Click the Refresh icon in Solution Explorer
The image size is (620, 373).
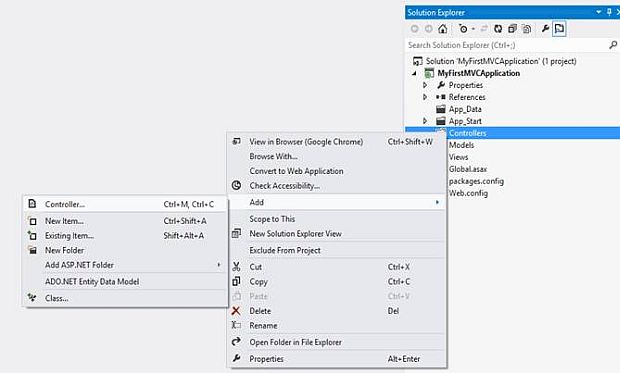(498, 29)
